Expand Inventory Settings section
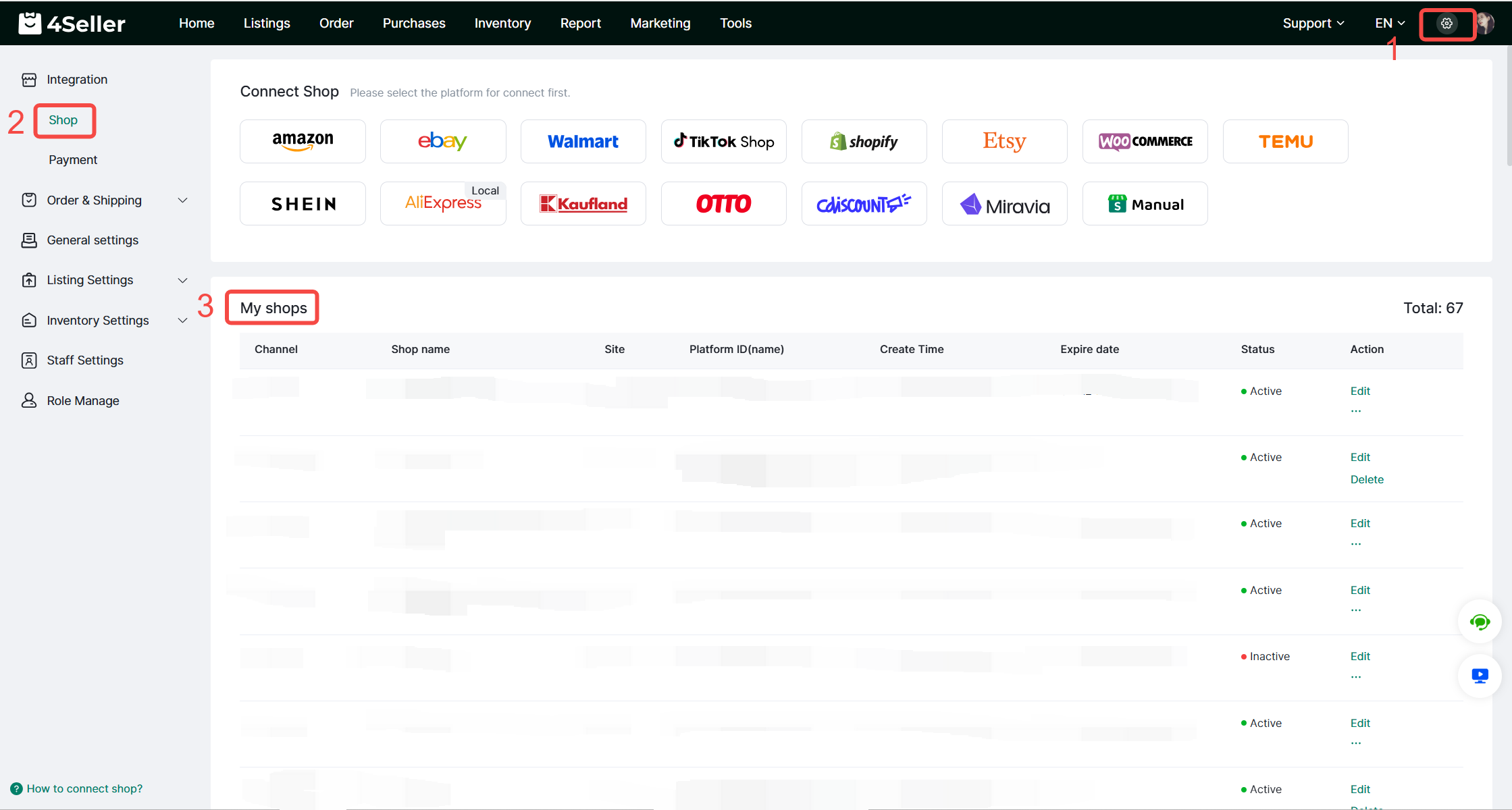Screen dimensions: 1512x810 coord(182,321)
